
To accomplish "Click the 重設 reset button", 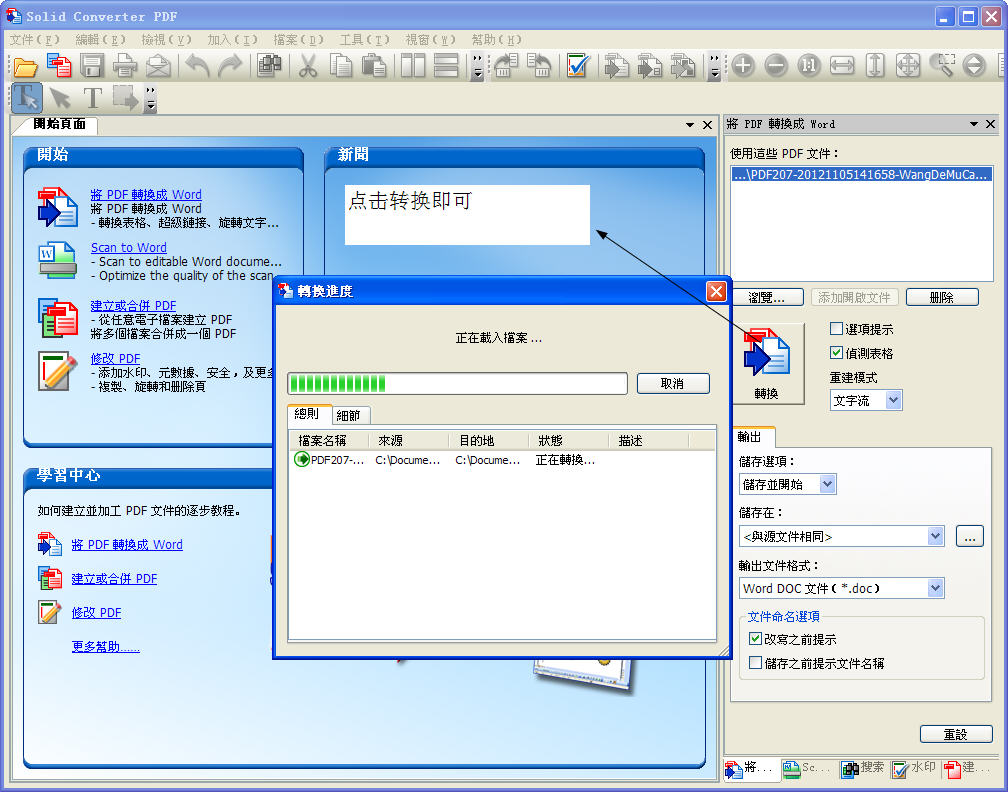I will [x=956, y=734].
